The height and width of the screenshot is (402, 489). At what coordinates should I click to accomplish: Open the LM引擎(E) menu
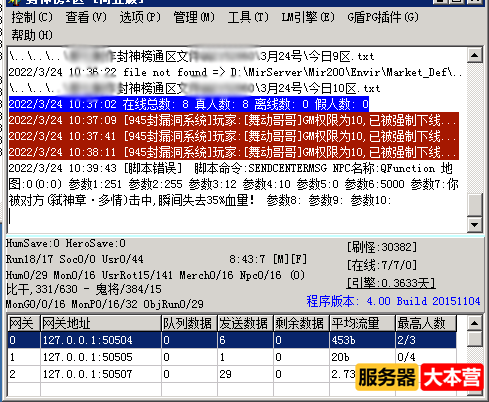[x=308, y=17]
